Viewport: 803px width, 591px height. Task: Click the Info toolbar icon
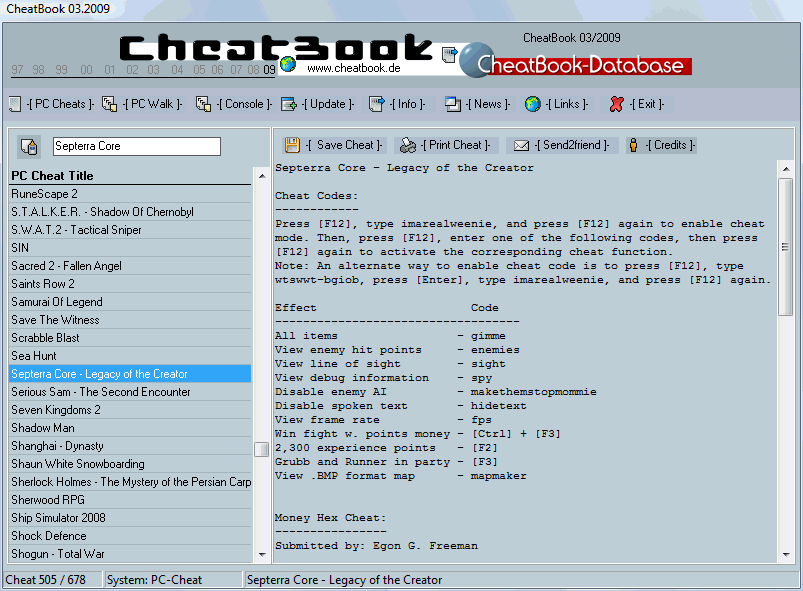tap(377, 104)
